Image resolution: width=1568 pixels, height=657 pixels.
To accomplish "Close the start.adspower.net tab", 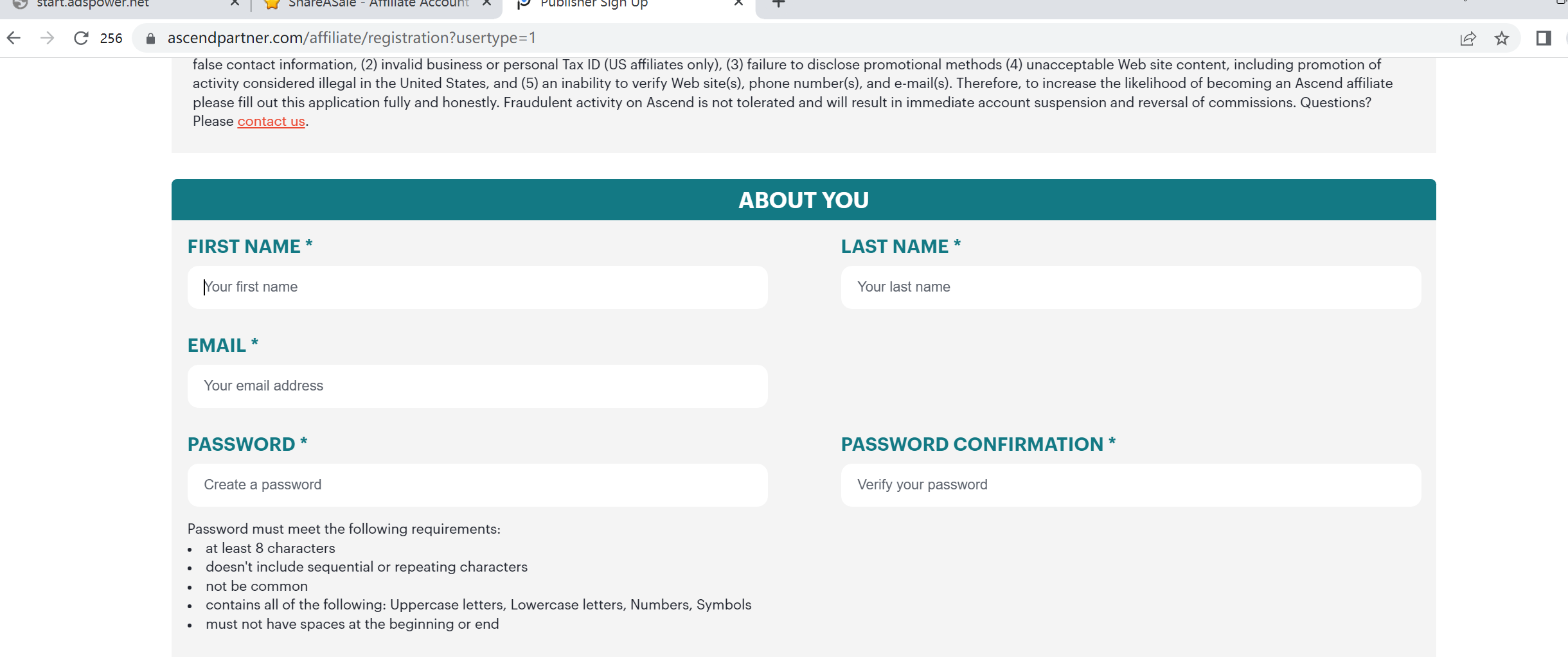I will (235, 4).
